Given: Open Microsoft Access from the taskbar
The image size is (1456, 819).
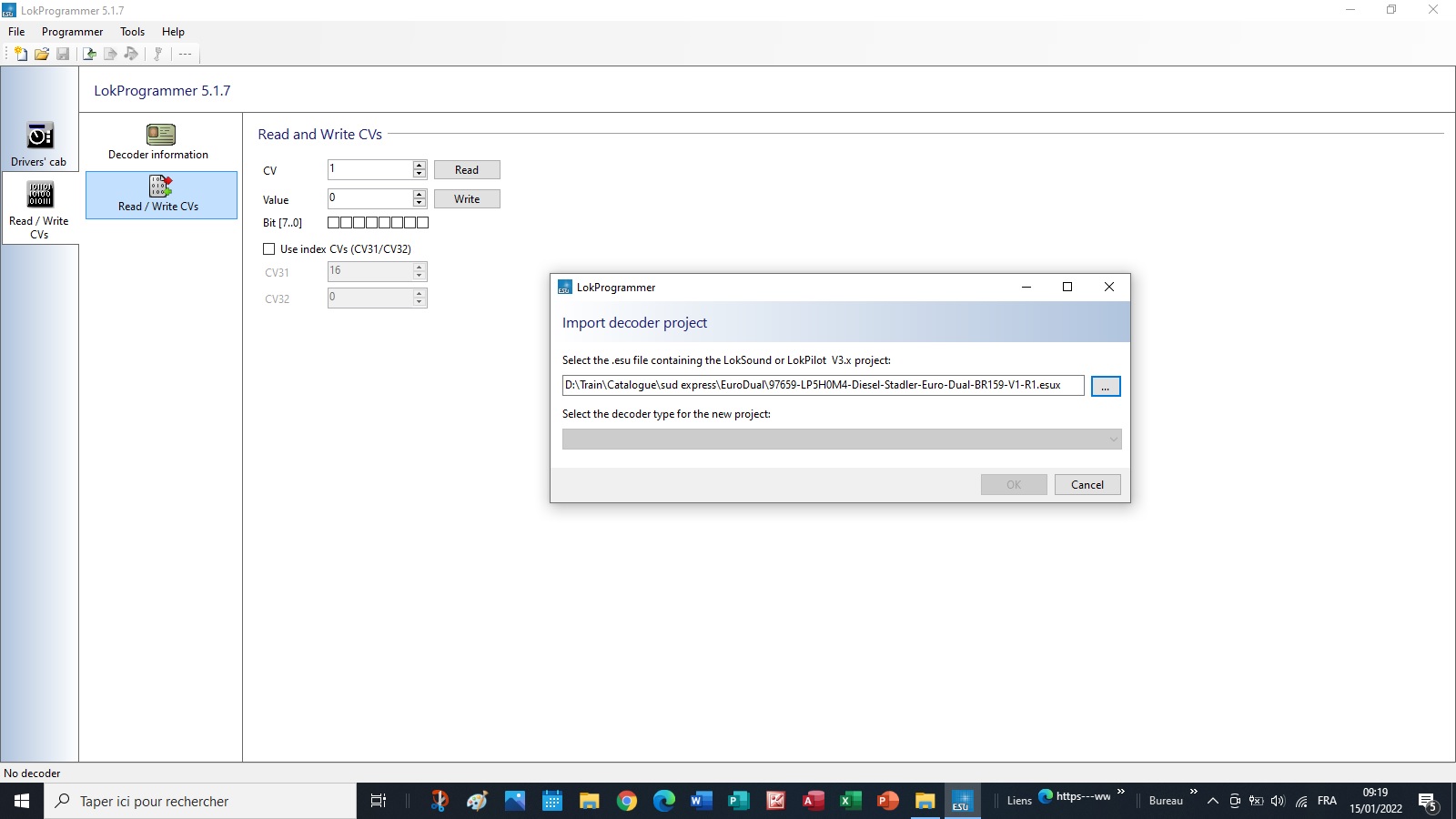Looking at the screenshot, I should click(x=813, y=801).
